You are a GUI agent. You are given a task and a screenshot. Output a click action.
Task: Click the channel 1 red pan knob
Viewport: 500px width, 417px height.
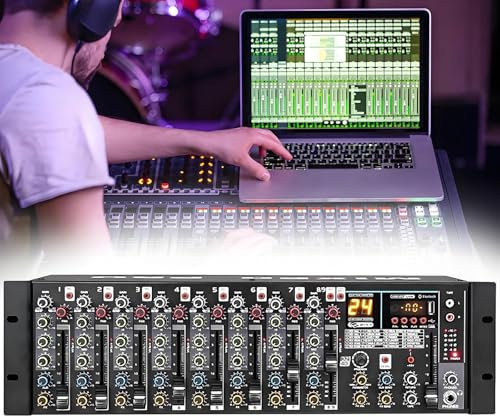pos(62,313)
